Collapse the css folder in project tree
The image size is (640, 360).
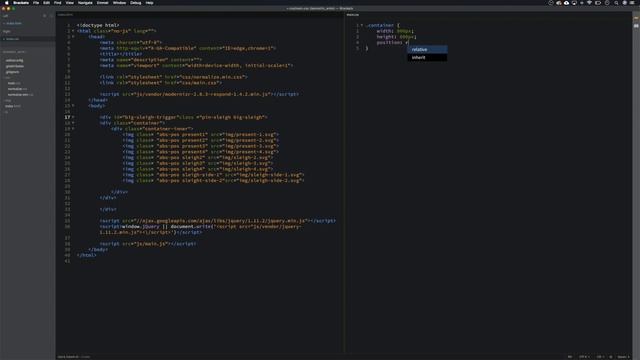pyautogui.click(x=7, y=78)
